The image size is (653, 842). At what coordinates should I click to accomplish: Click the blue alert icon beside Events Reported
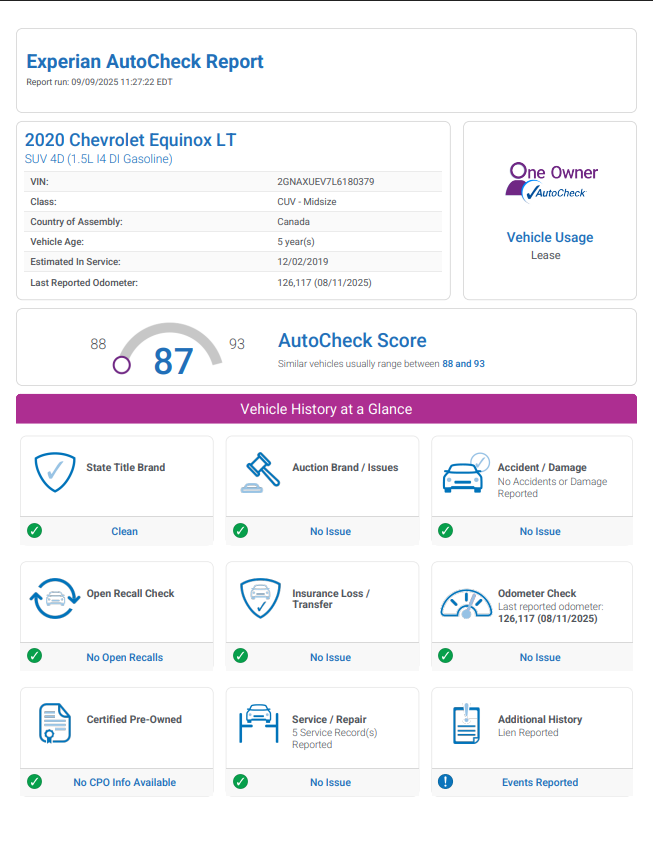(x=446, y=782)
